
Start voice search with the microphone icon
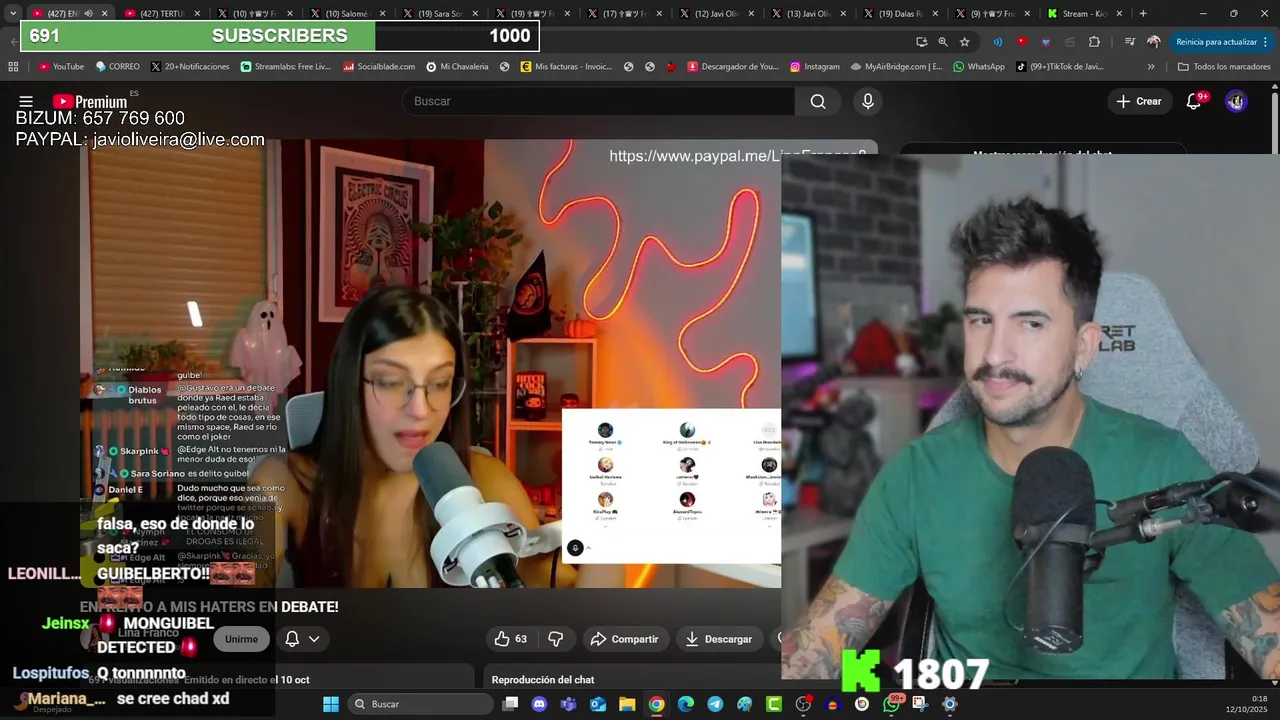[868, 101]
